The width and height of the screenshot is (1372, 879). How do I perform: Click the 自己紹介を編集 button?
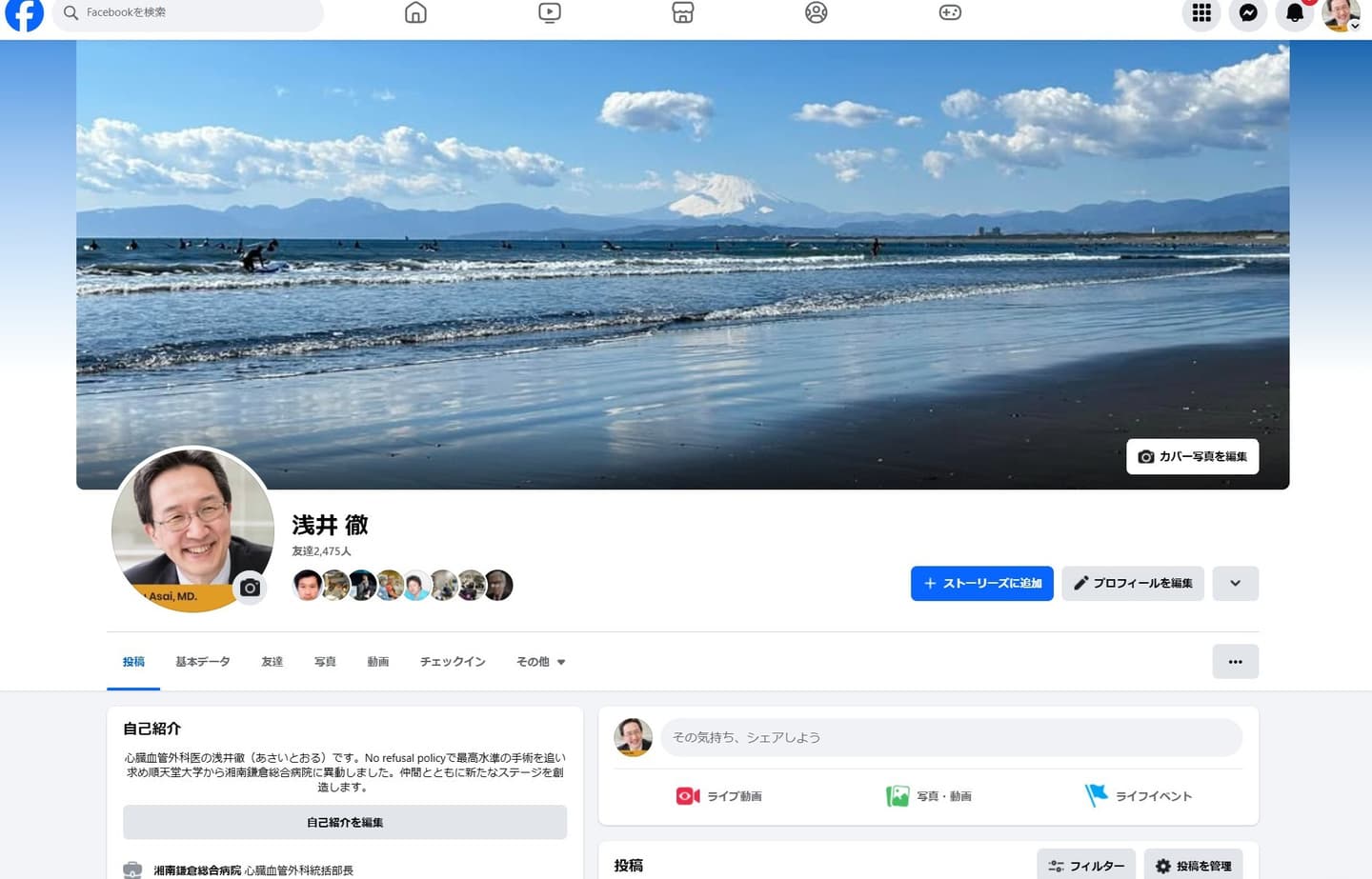345,823
